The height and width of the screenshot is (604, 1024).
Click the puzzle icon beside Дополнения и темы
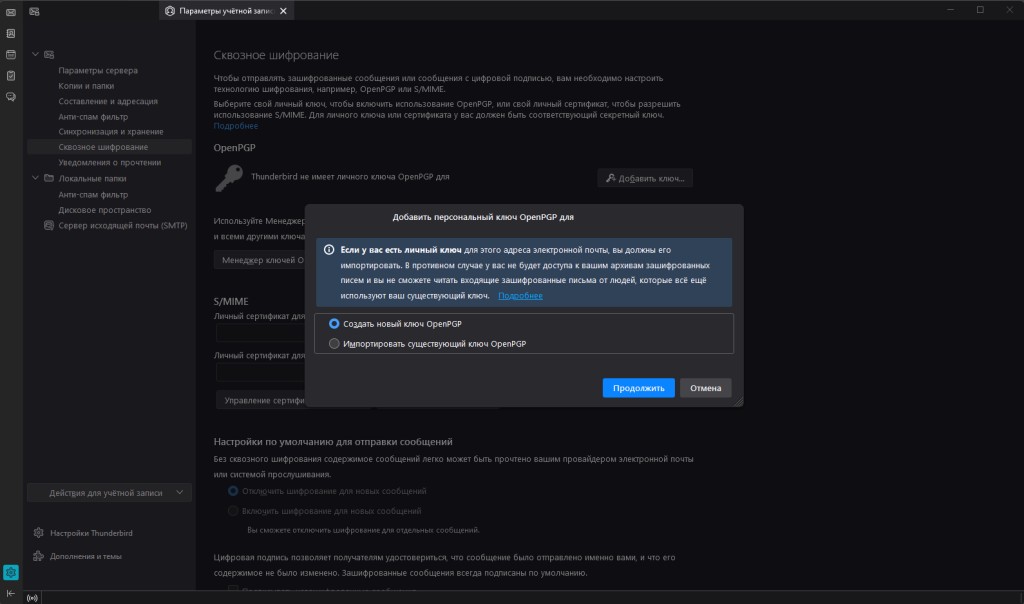pos(39,556)
